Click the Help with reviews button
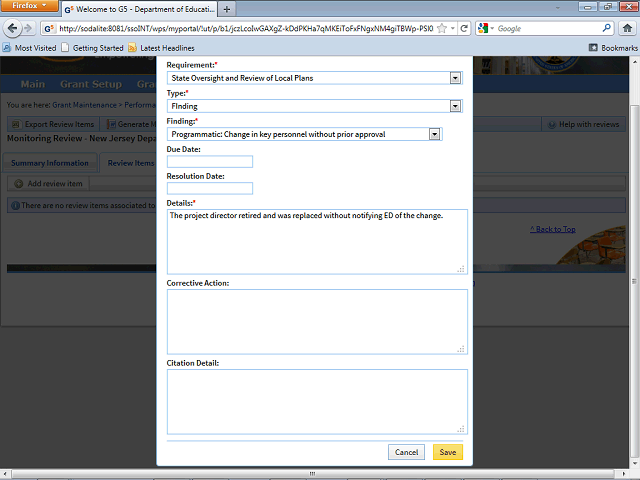Screen dimensions: 640x480 (x=583, y=124)
